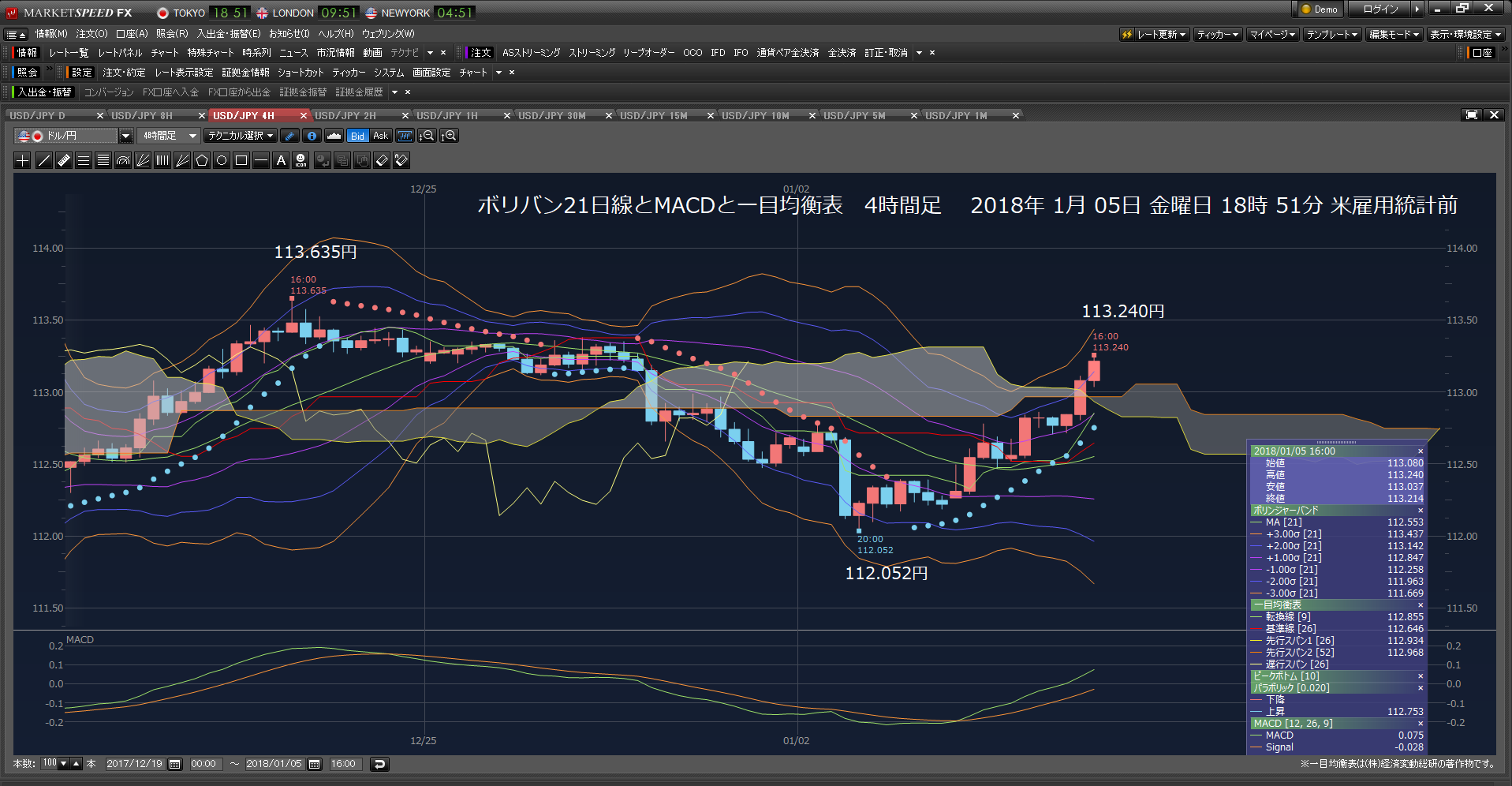Click the ニュース toolbar button

(293, 53)
